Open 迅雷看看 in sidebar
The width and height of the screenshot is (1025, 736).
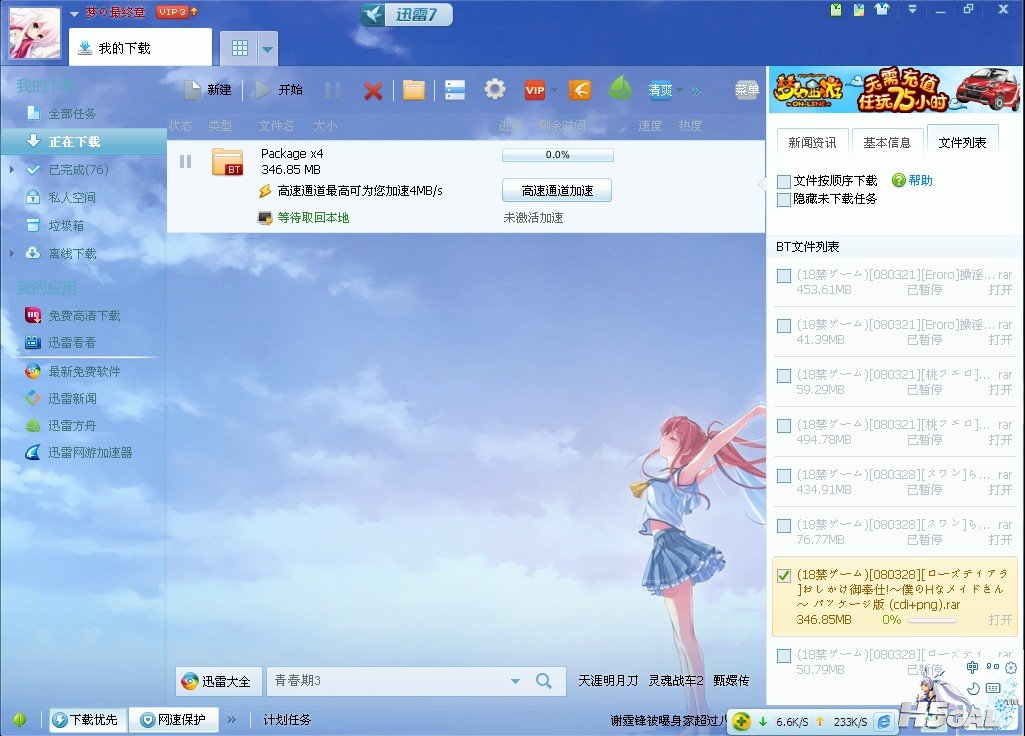(72, 343)
